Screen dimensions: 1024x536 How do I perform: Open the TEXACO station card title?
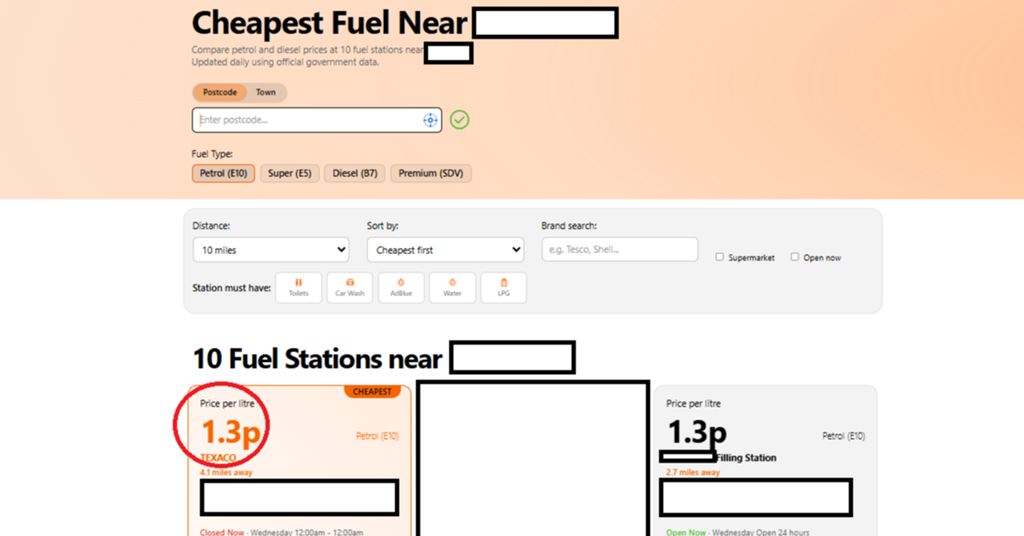(x=218, y=458)
